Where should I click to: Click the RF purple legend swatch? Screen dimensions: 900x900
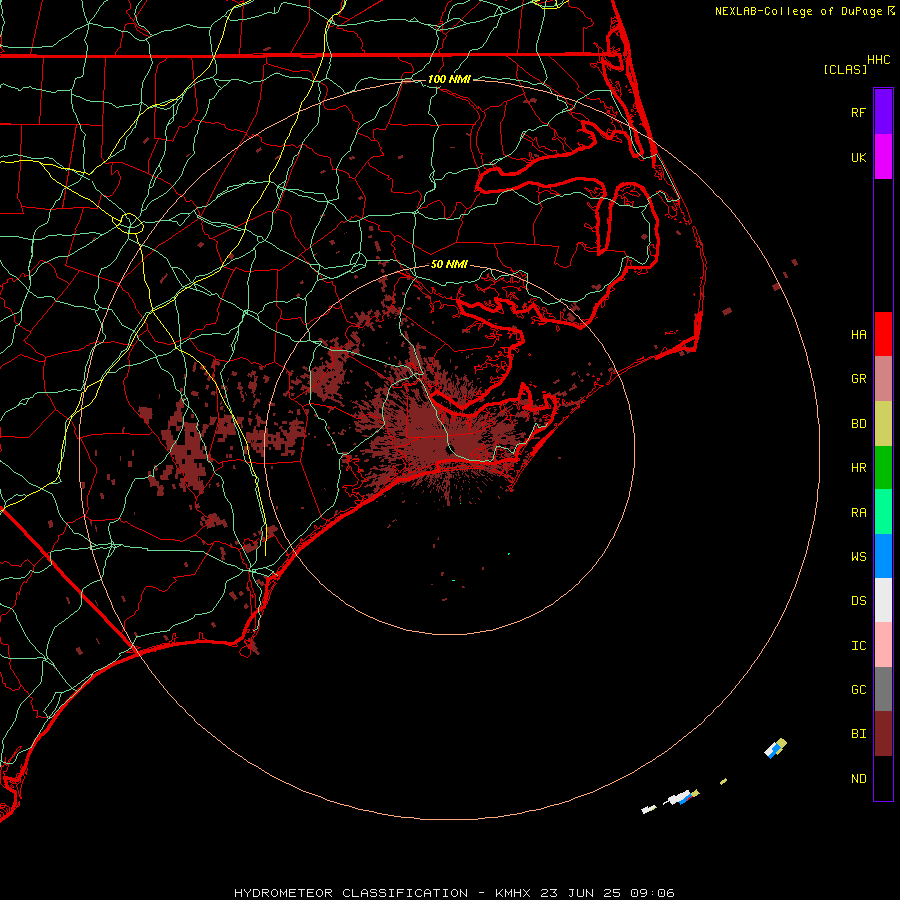(x=883, y=112)
